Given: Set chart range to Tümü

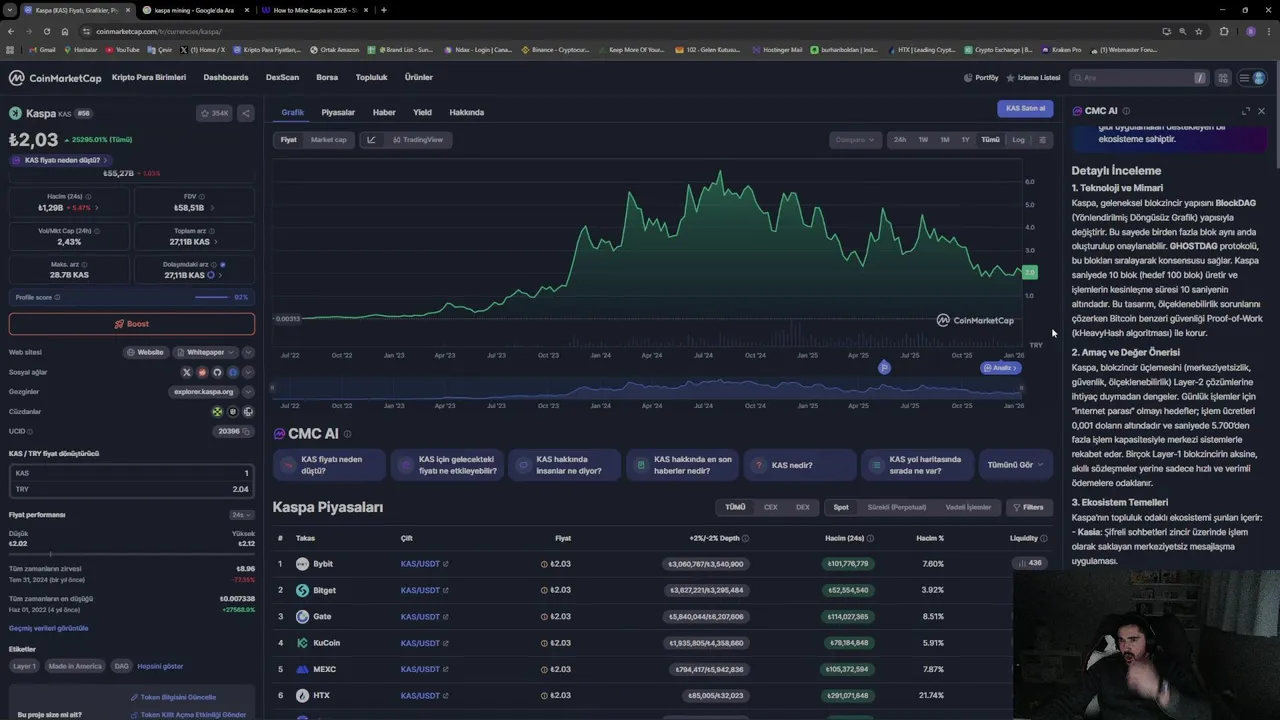Looking at the screenshot, I should click(x=990, y=140).
